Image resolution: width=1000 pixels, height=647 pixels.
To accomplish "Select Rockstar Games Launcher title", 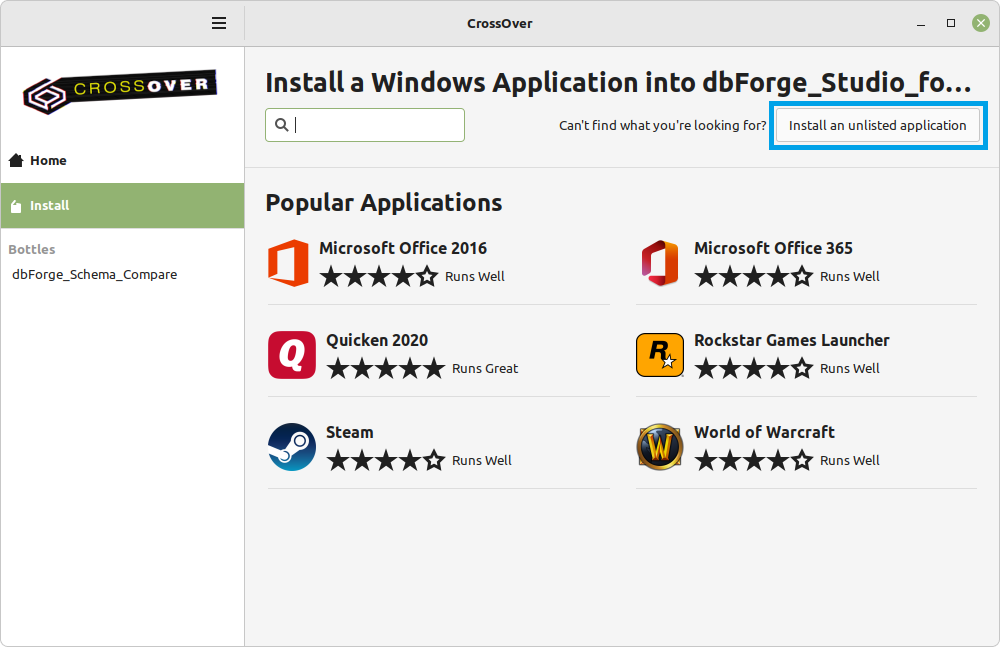I will [x=791, y=340].
